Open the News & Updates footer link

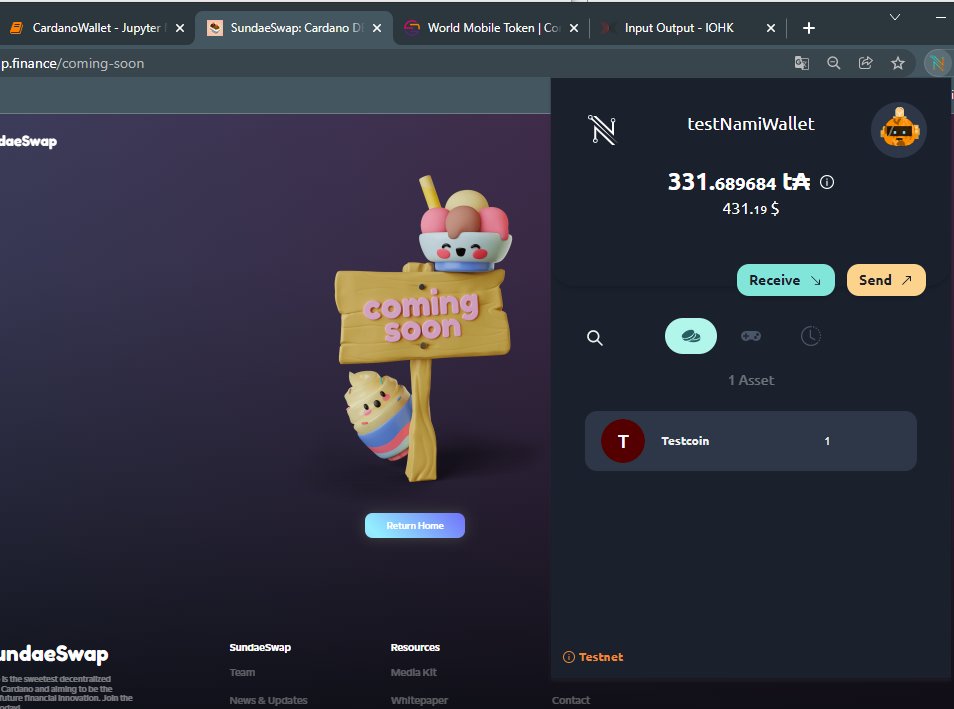tap(268, 700)
